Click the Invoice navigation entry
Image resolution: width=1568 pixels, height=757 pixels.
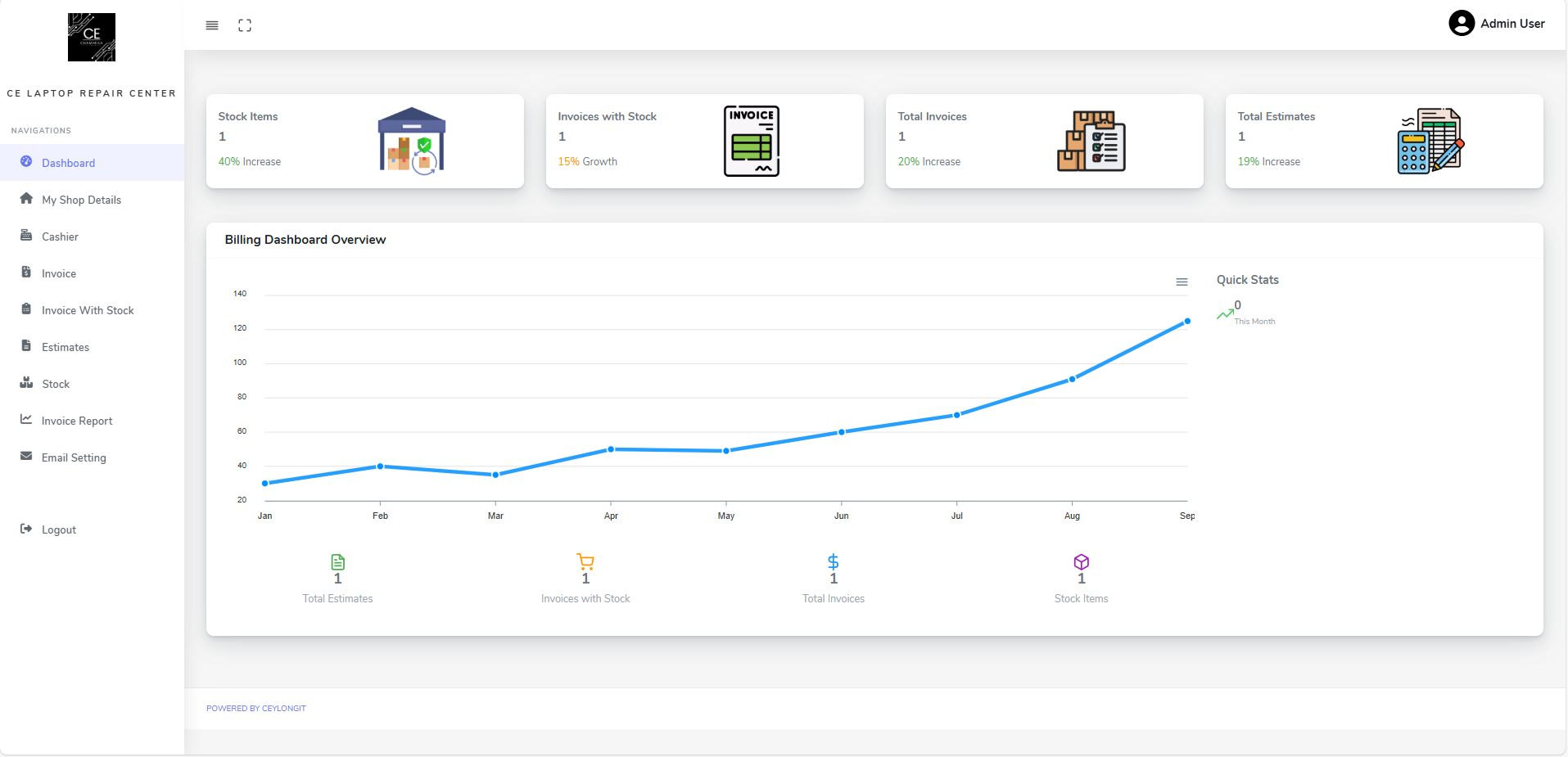pos(59,273)
